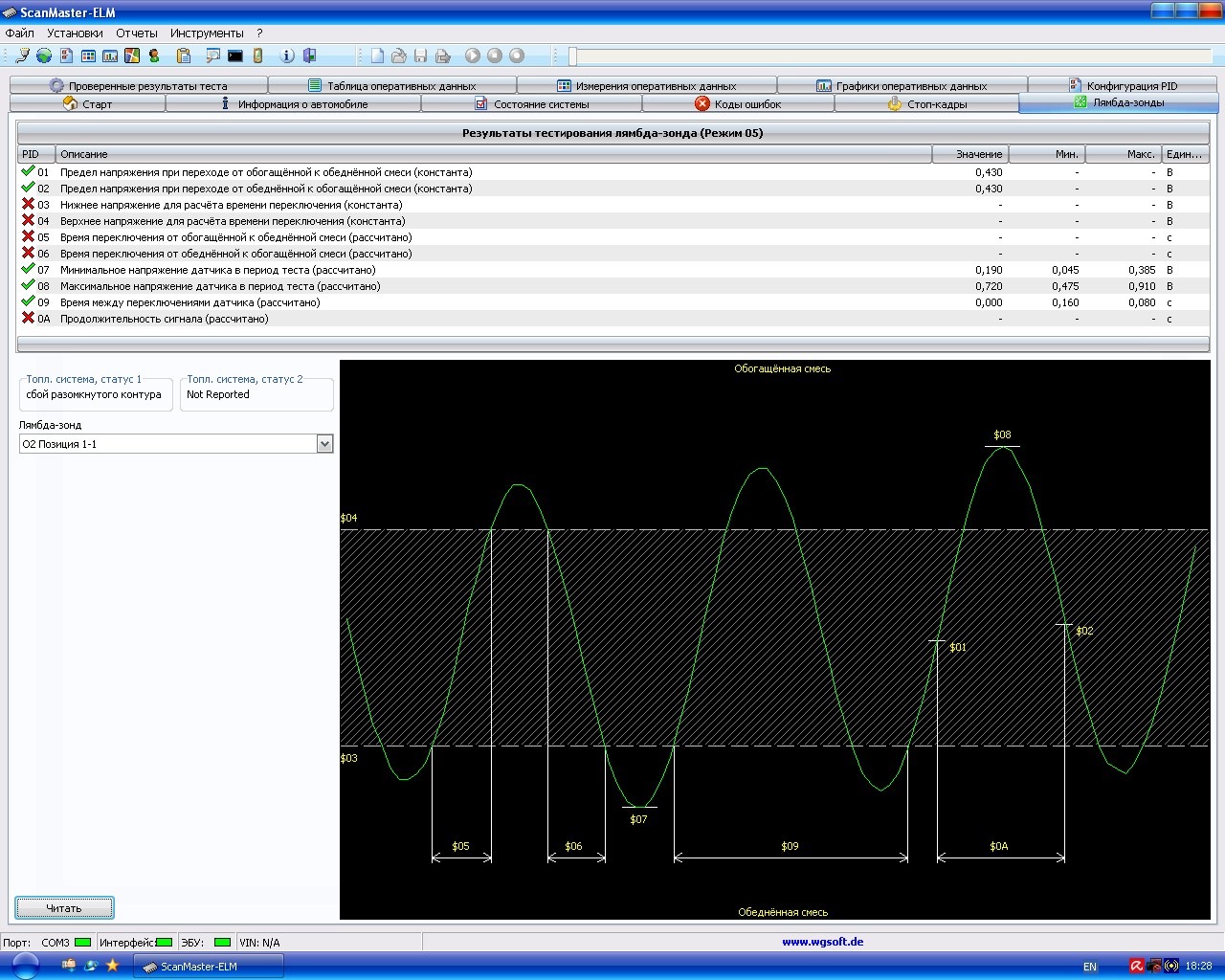This screenshot has height=980, width=1225.
Task: Click the exit door toolbar icon
Action: coord(309,56)
